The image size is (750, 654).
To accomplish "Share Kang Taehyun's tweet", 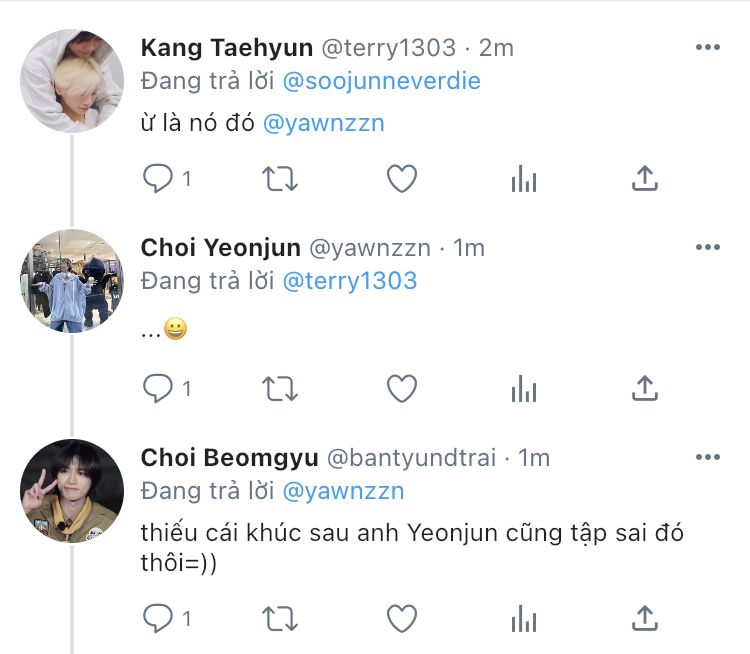I will (x=645, y=179).
